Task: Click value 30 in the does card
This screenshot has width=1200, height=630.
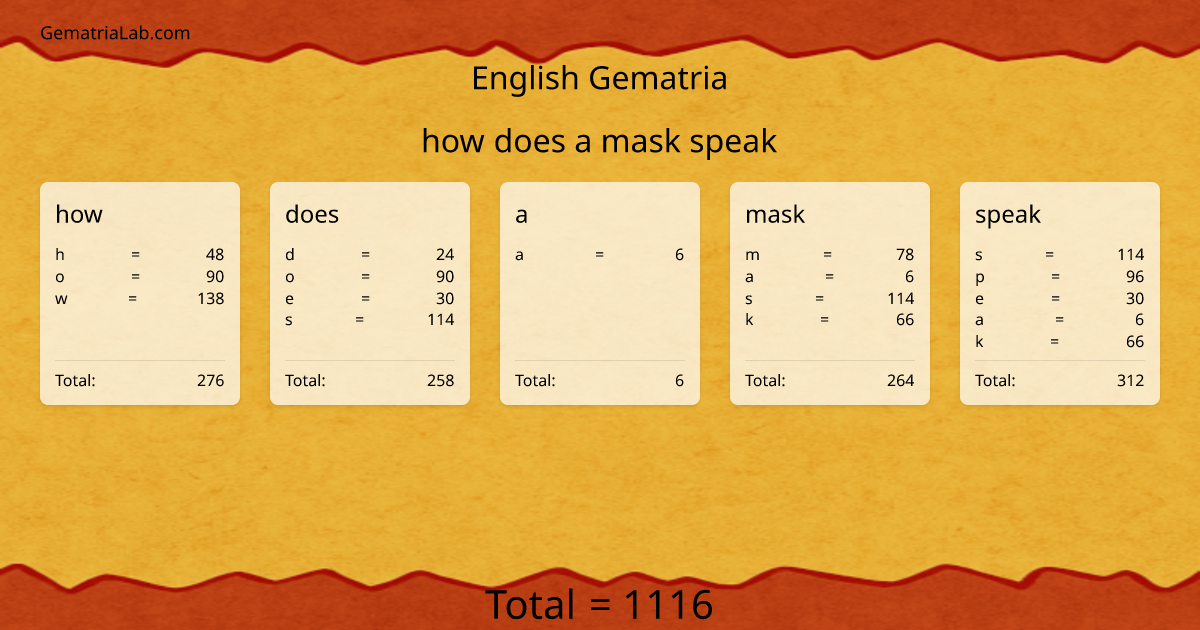Action: pyautogui.click(x=445, y=298)
